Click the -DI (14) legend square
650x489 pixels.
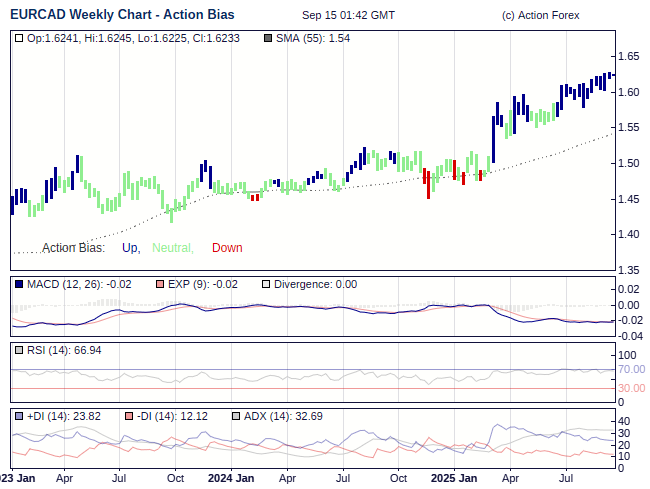click(129, 415)
